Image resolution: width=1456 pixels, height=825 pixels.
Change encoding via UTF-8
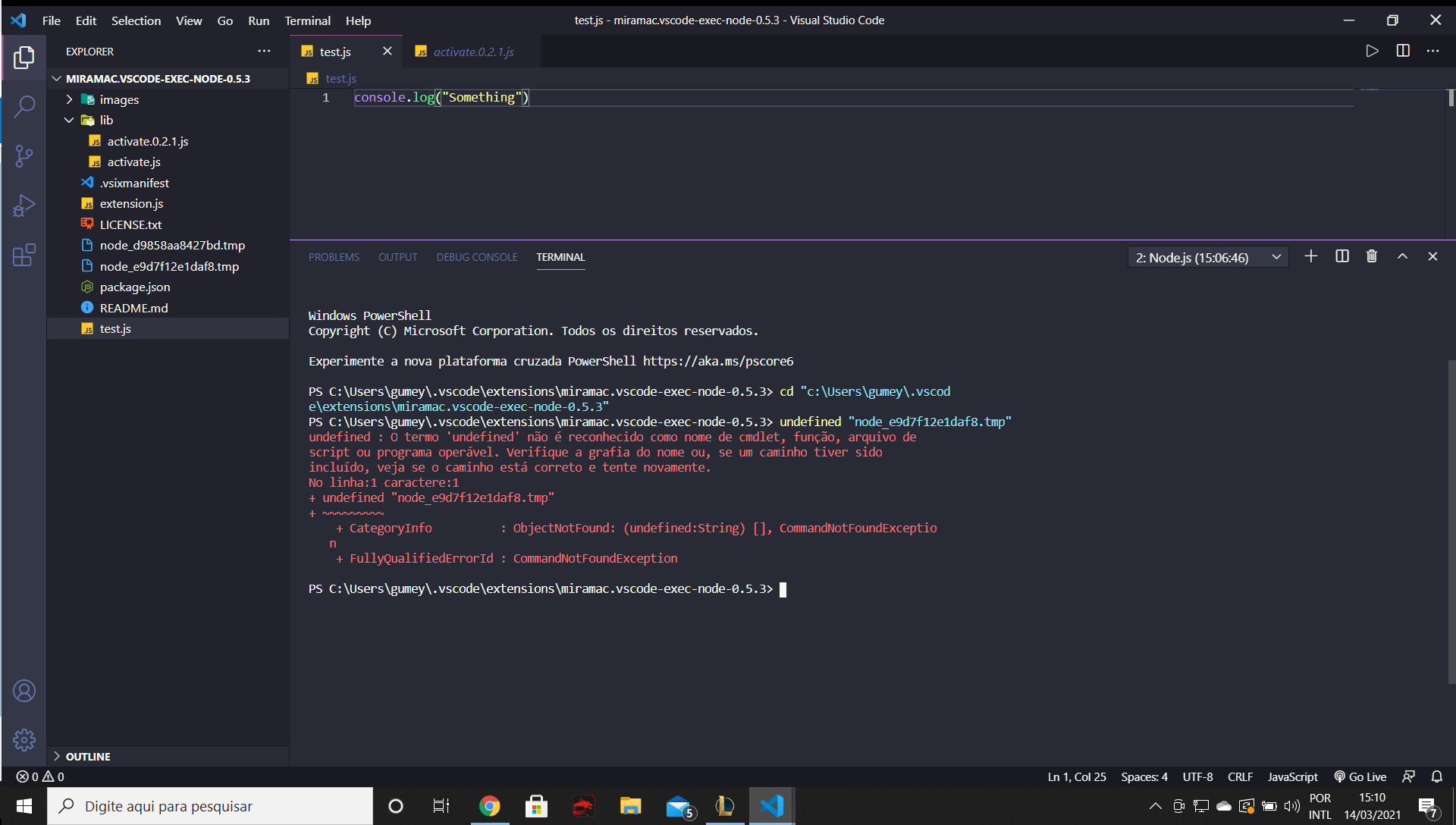1197,776
